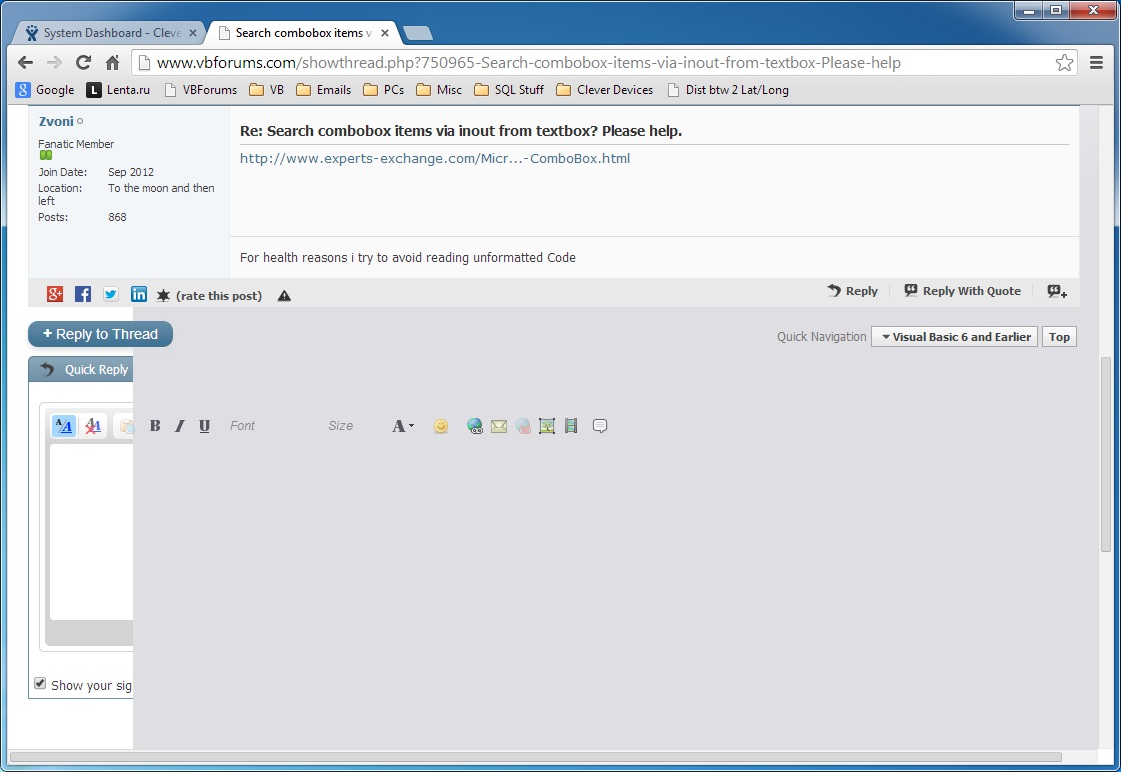
Task: Open a new browser tab
Action: (418, 33)
